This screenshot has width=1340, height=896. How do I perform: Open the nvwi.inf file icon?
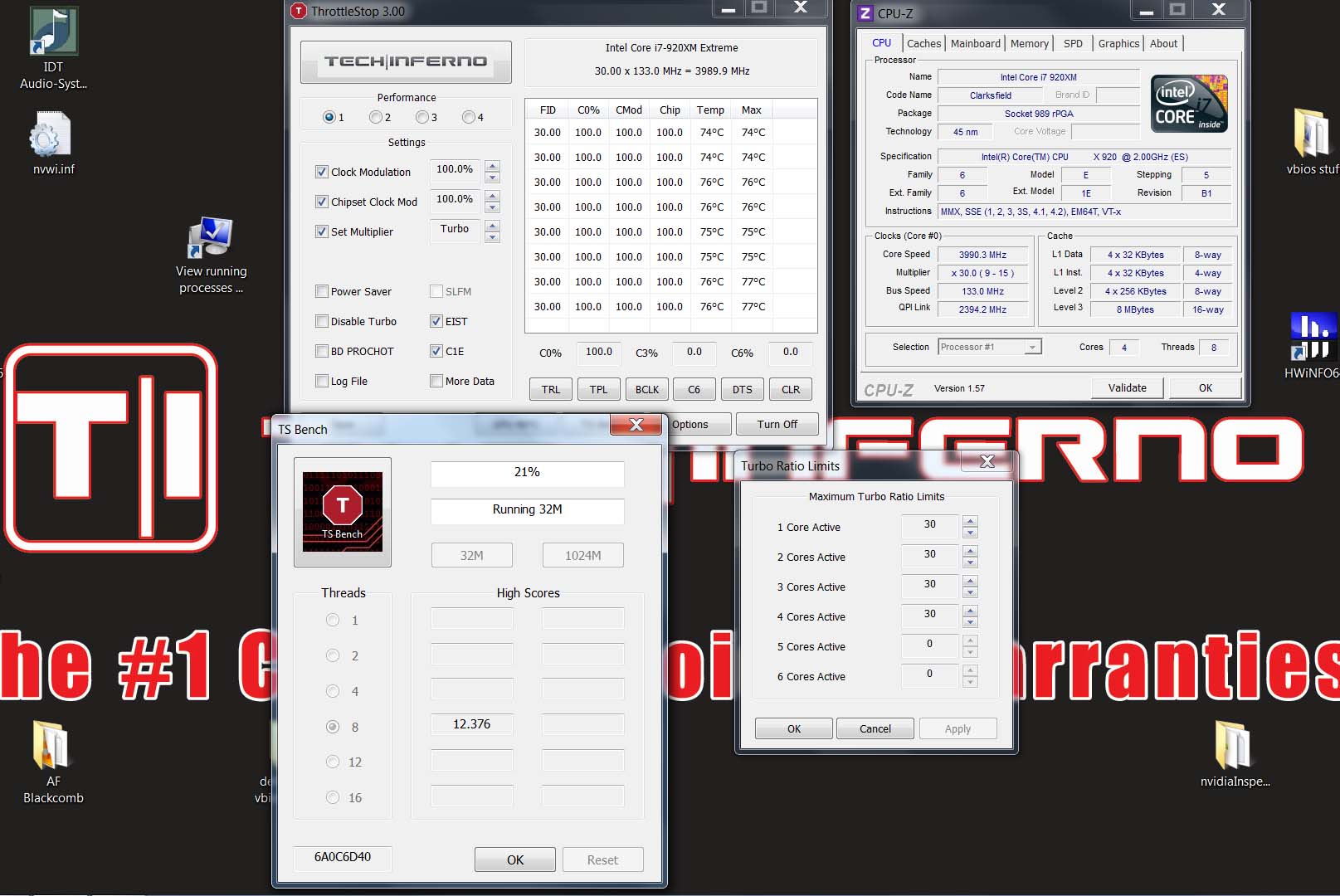tap(54, 143)
